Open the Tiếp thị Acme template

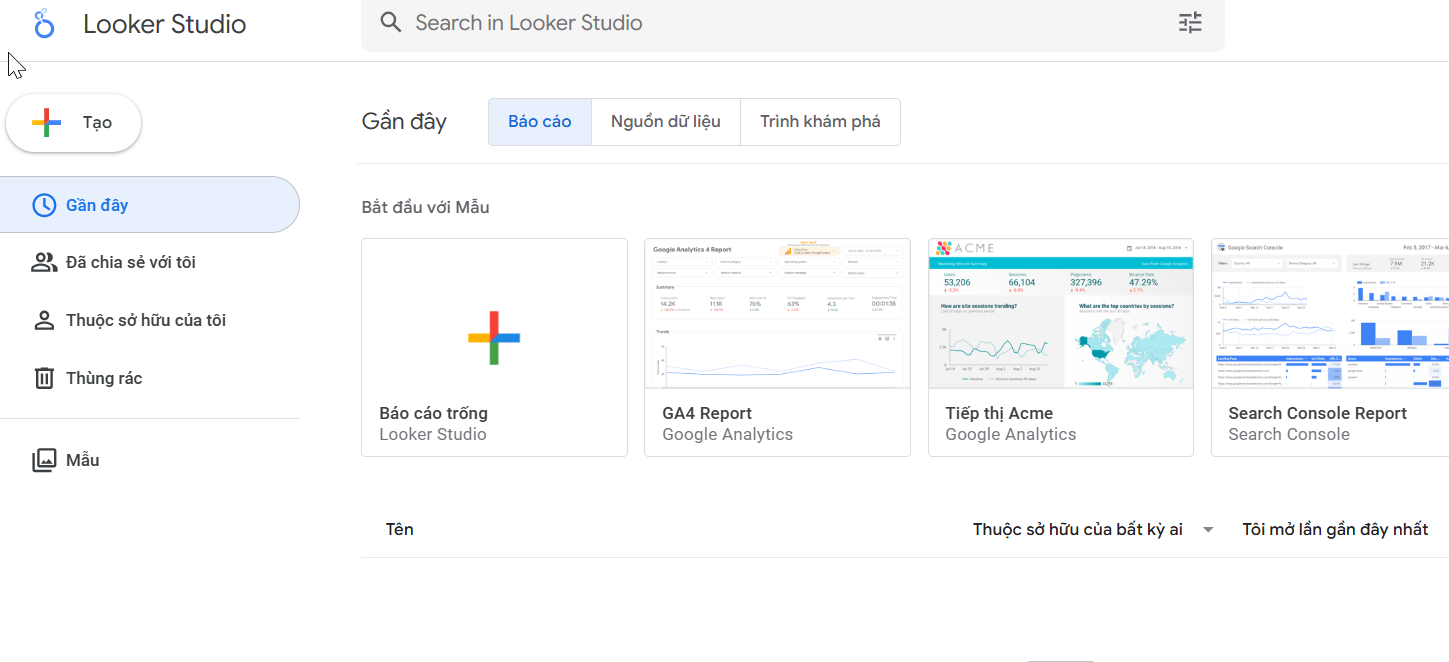point(1061,347)
